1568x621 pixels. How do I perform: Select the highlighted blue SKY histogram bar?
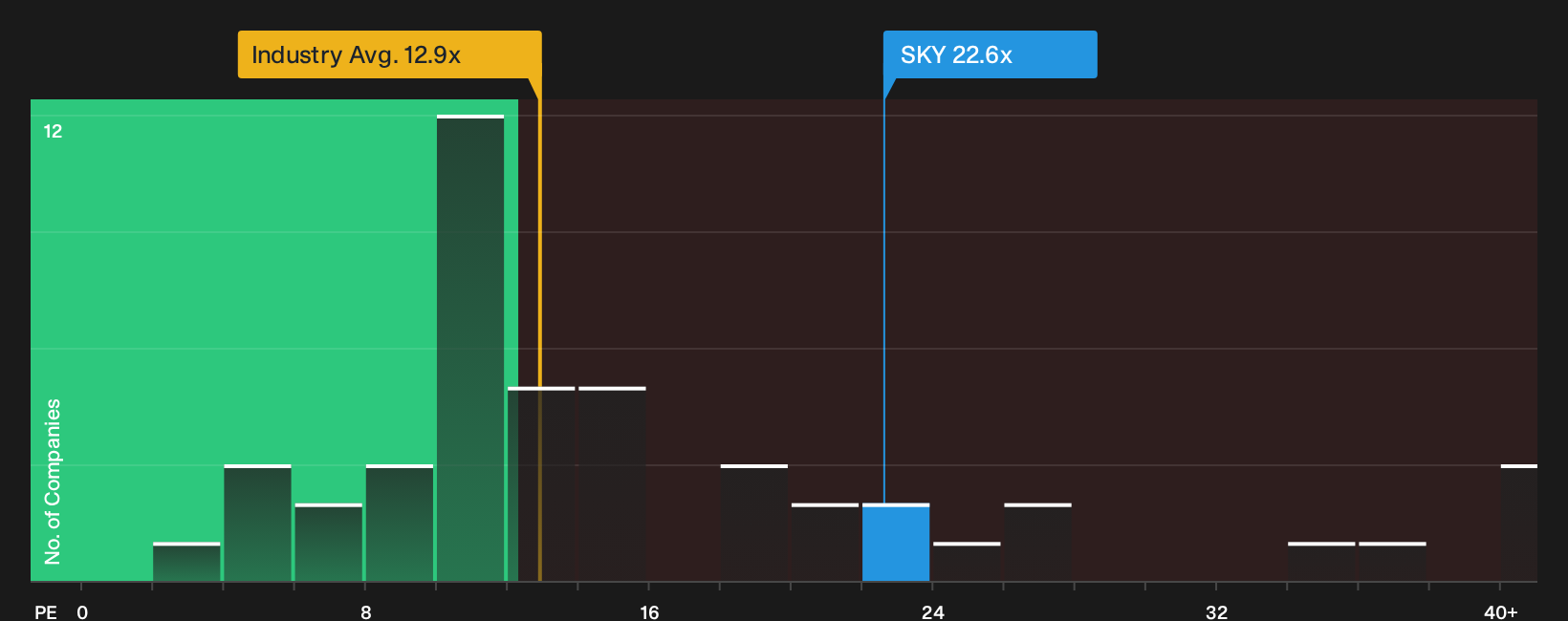coord(896,543)
